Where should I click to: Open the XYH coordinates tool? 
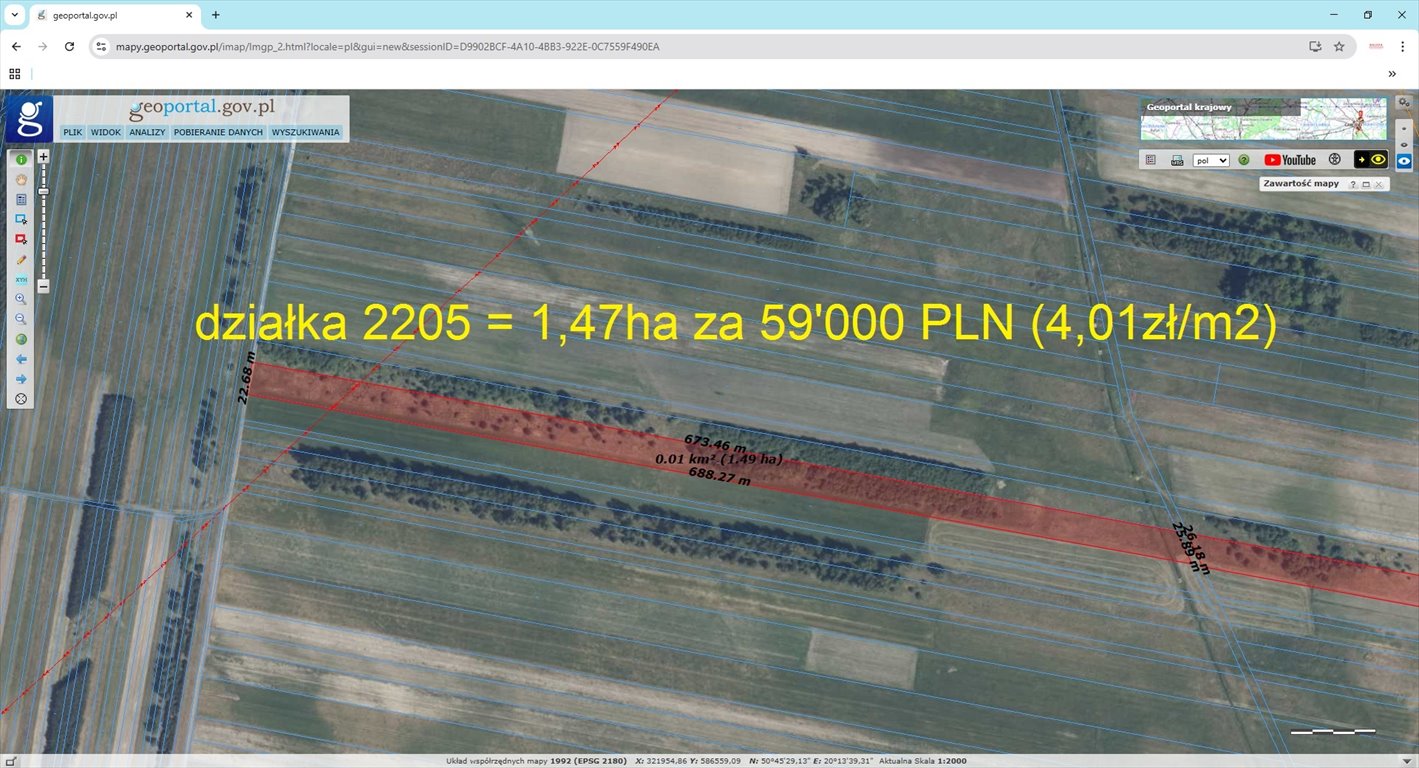(x=20, y=280)
